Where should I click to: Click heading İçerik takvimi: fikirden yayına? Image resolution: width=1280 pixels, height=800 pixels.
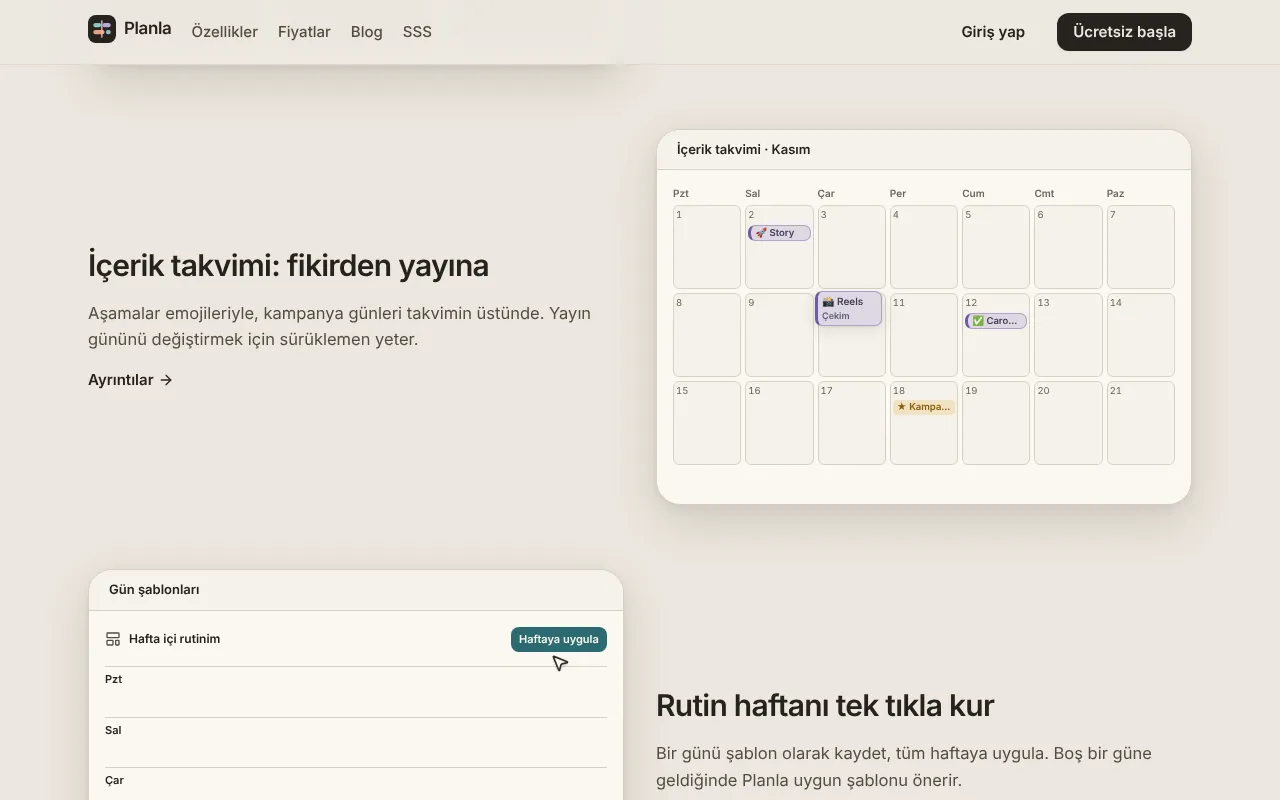point(289,266)
